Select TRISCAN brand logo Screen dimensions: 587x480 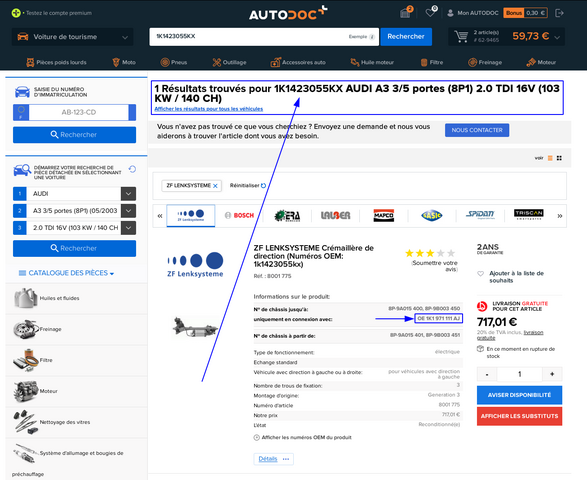pyautogui.click(x=529, y=215)
